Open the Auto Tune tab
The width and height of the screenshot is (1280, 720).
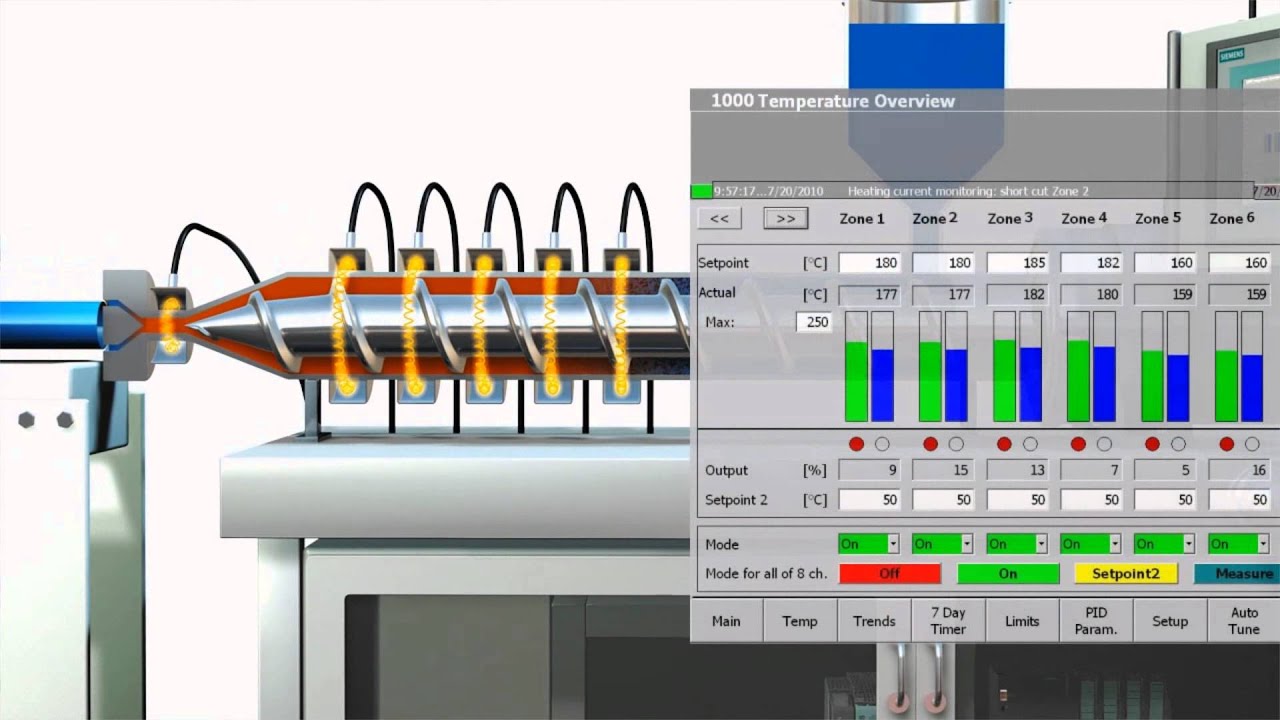coord(1244,621)
